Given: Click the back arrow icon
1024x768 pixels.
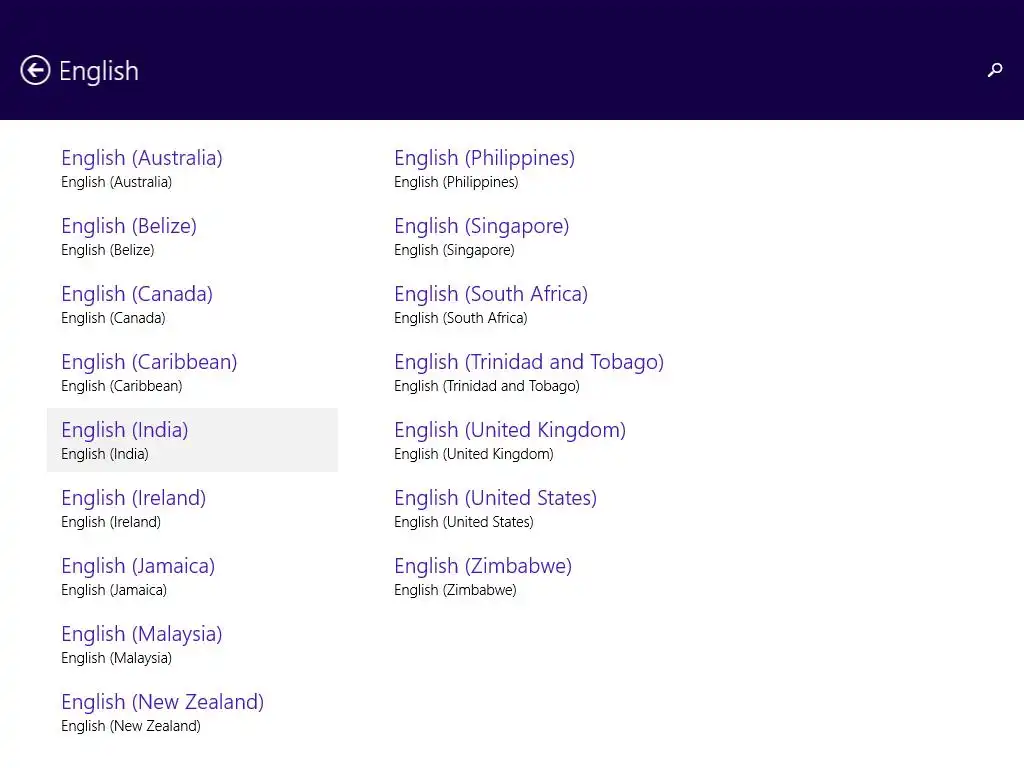Looking at the screenshot, I should pos(35,70).
